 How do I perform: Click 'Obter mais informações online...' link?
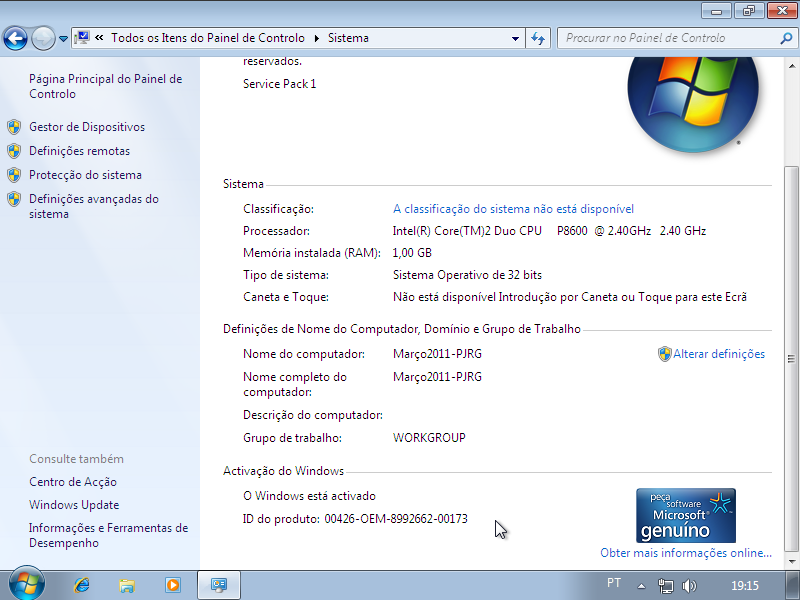(686, 553)
